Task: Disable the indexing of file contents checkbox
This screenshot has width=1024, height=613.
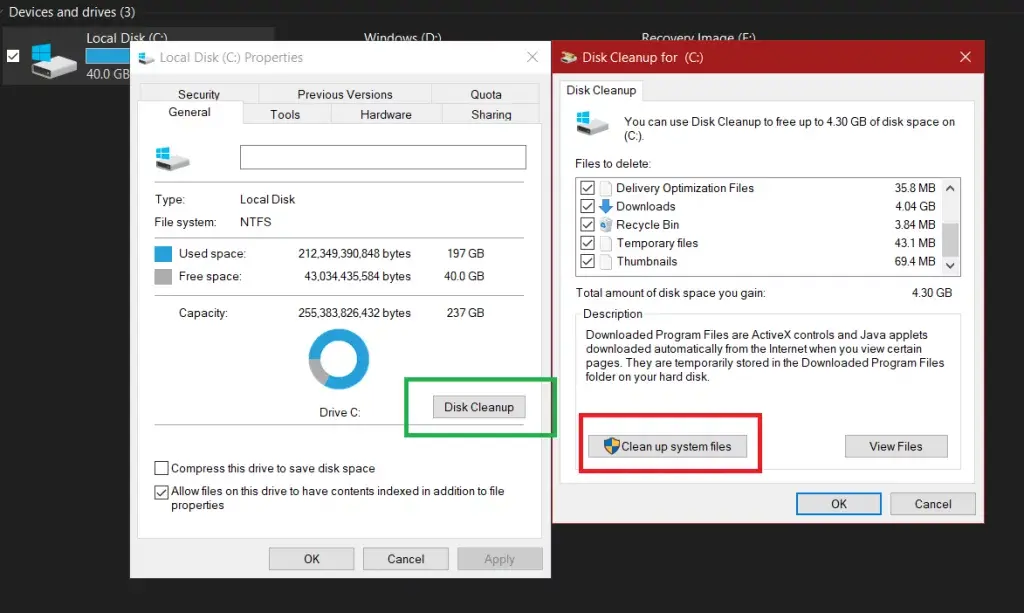Action: 161,492
